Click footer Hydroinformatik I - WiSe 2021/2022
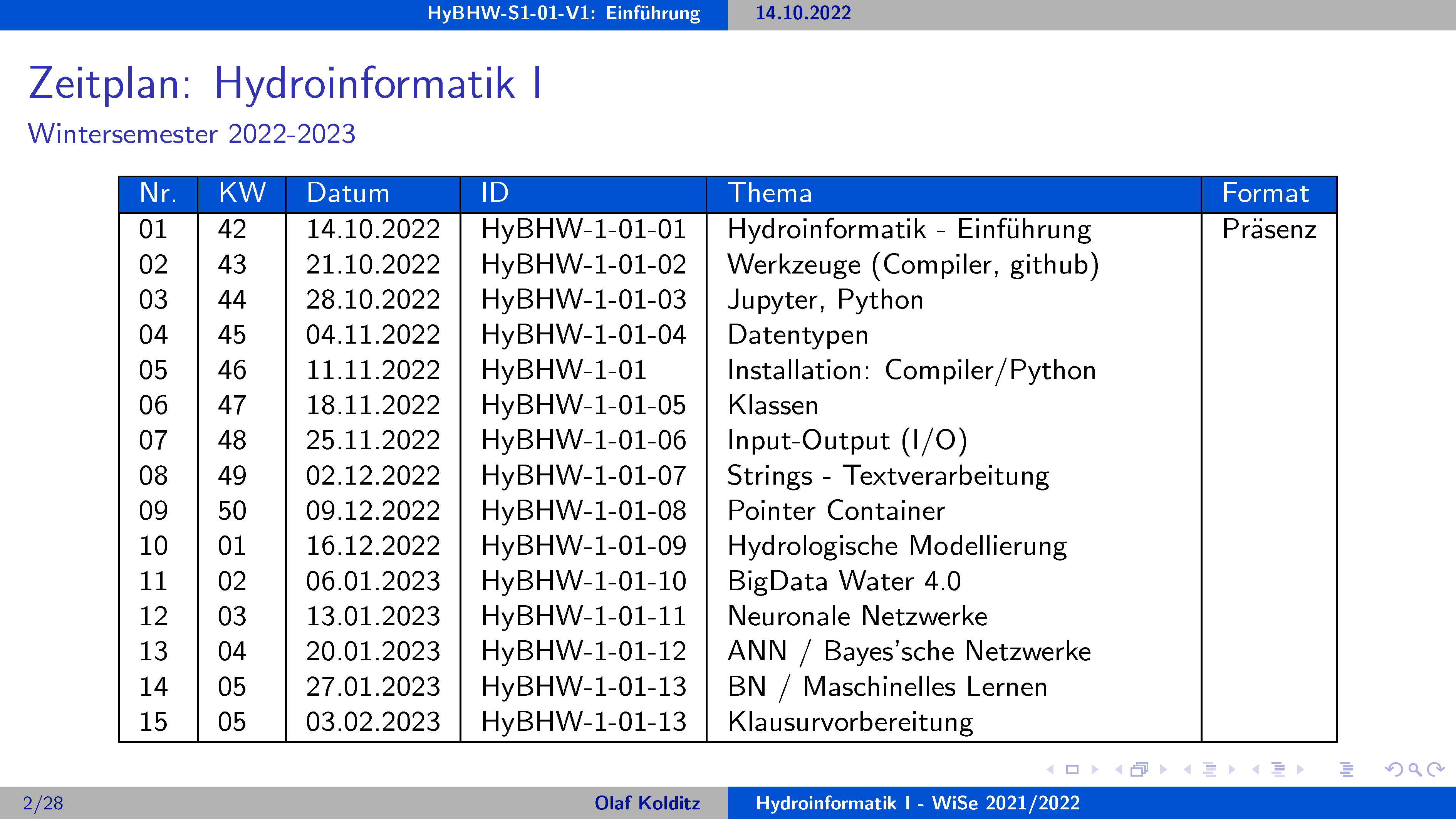 [x=918, y=802]
